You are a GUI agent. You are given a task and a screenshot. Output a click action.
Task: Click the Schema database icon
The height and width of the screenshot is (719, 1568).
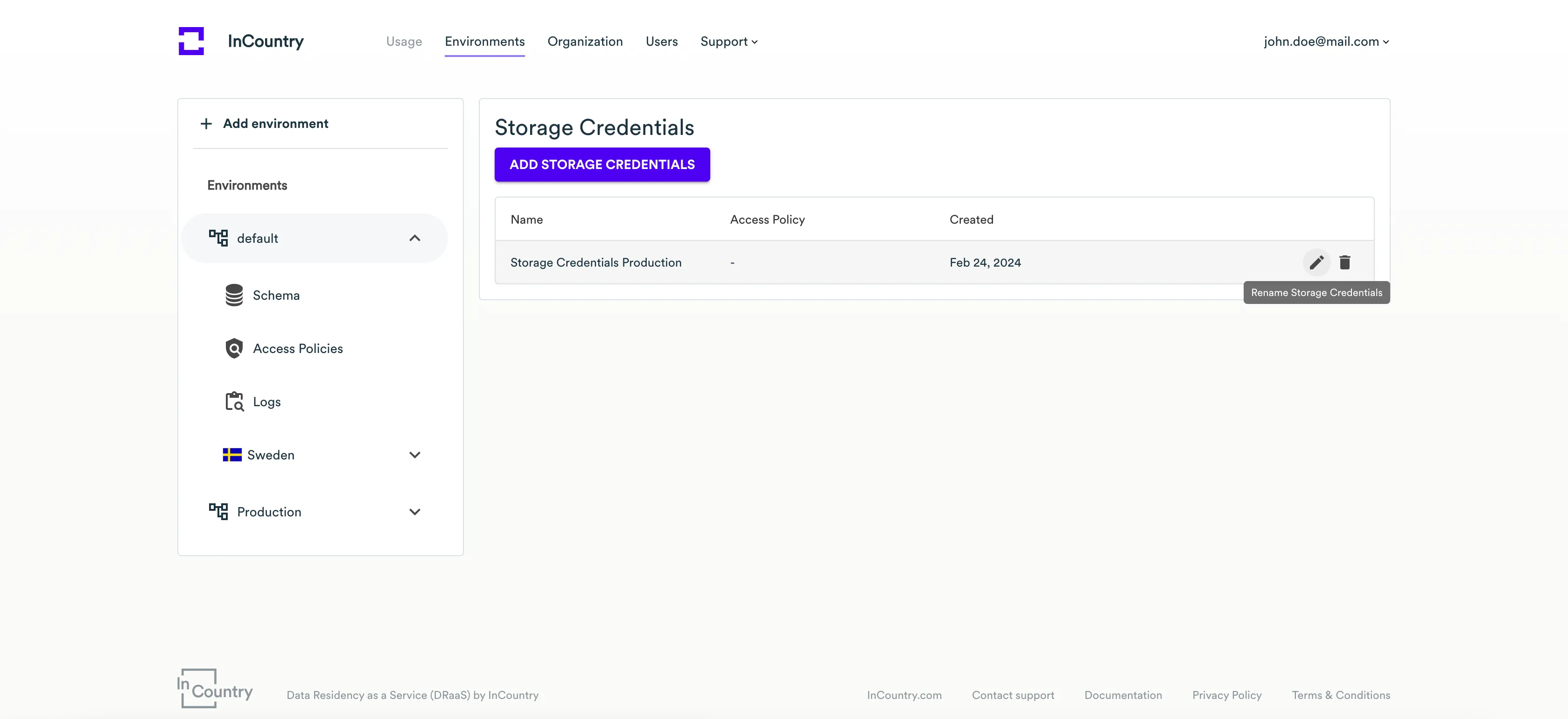point(234,295)
